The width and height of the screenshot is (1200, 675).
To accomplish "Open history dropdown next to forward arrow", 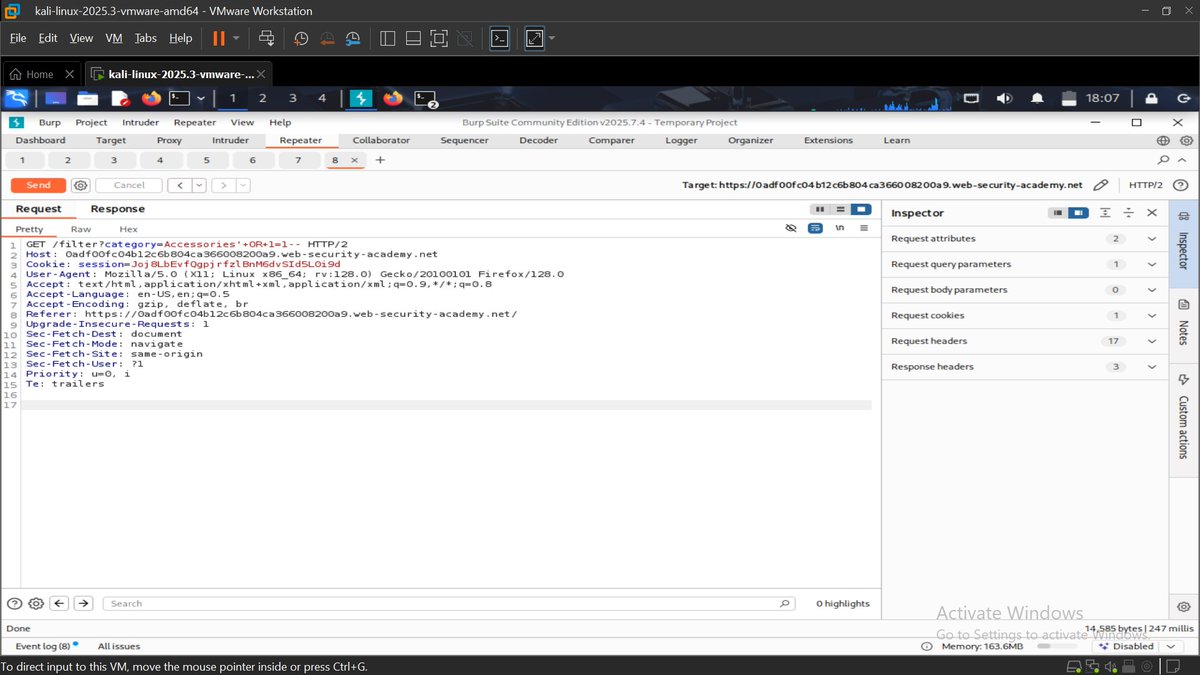I will [243, 185].
